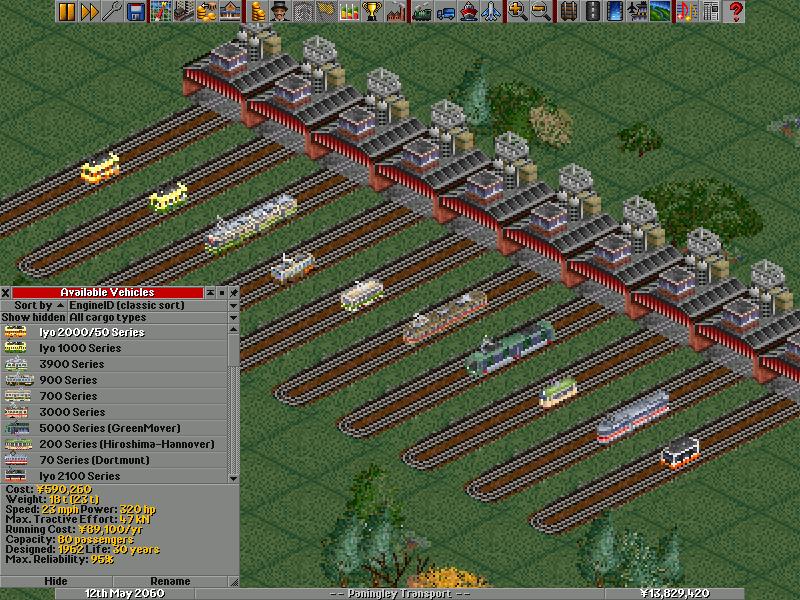Viewport: 800px width, 600px height.
Task: Show the list of road vehicles
Action: (445, 11)
